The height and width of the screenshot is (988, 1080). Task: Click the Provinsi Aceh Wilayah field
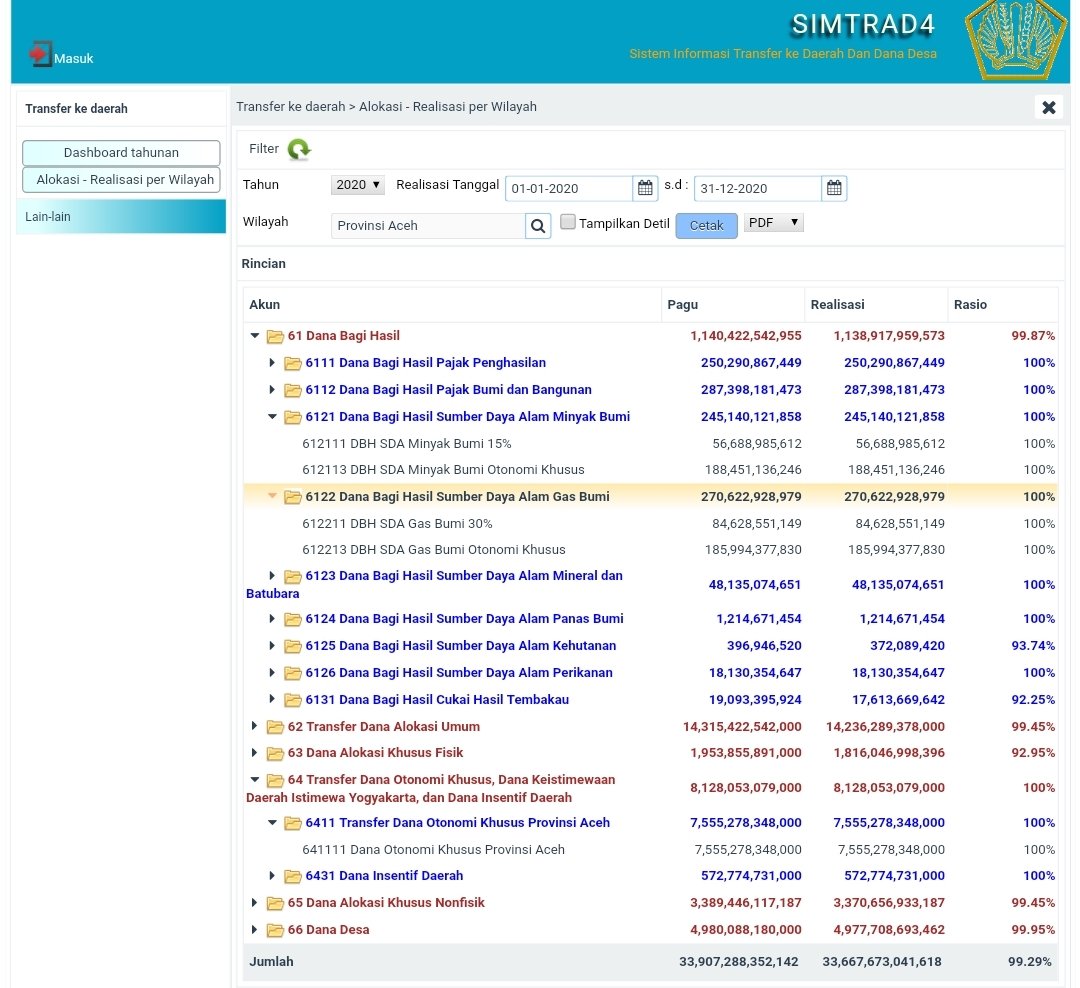coord(428,226)
